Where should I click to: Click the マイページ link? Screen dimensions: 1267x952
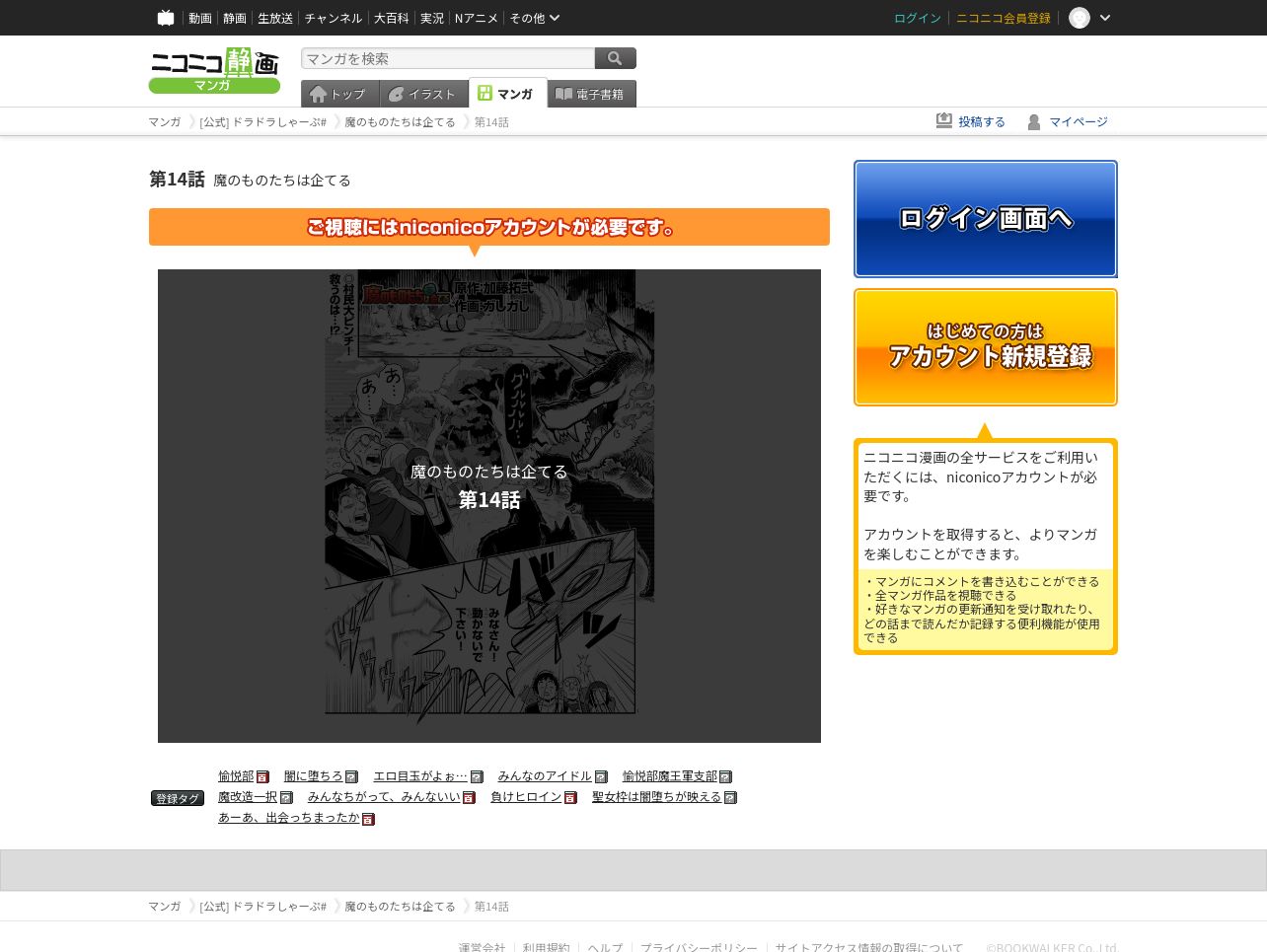click(1079, 121)
